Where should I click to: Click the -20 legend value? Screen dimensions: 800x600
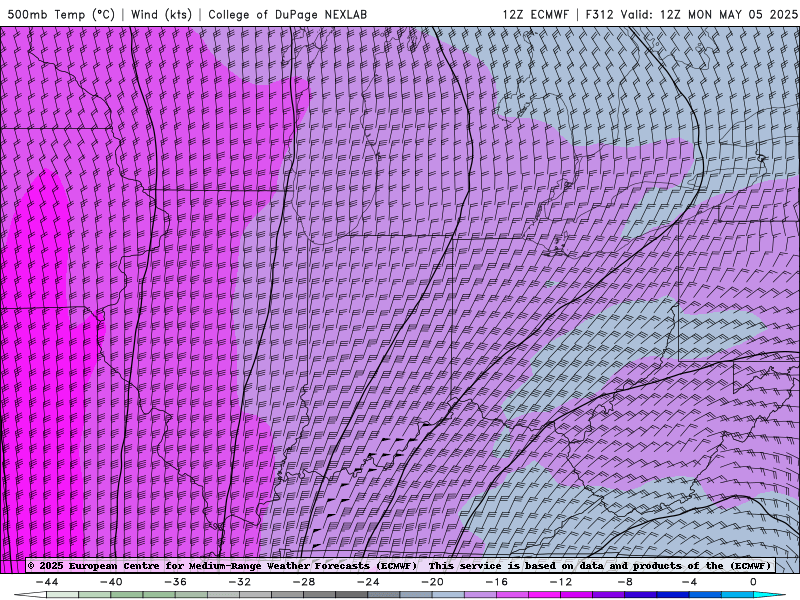point(432,582)
